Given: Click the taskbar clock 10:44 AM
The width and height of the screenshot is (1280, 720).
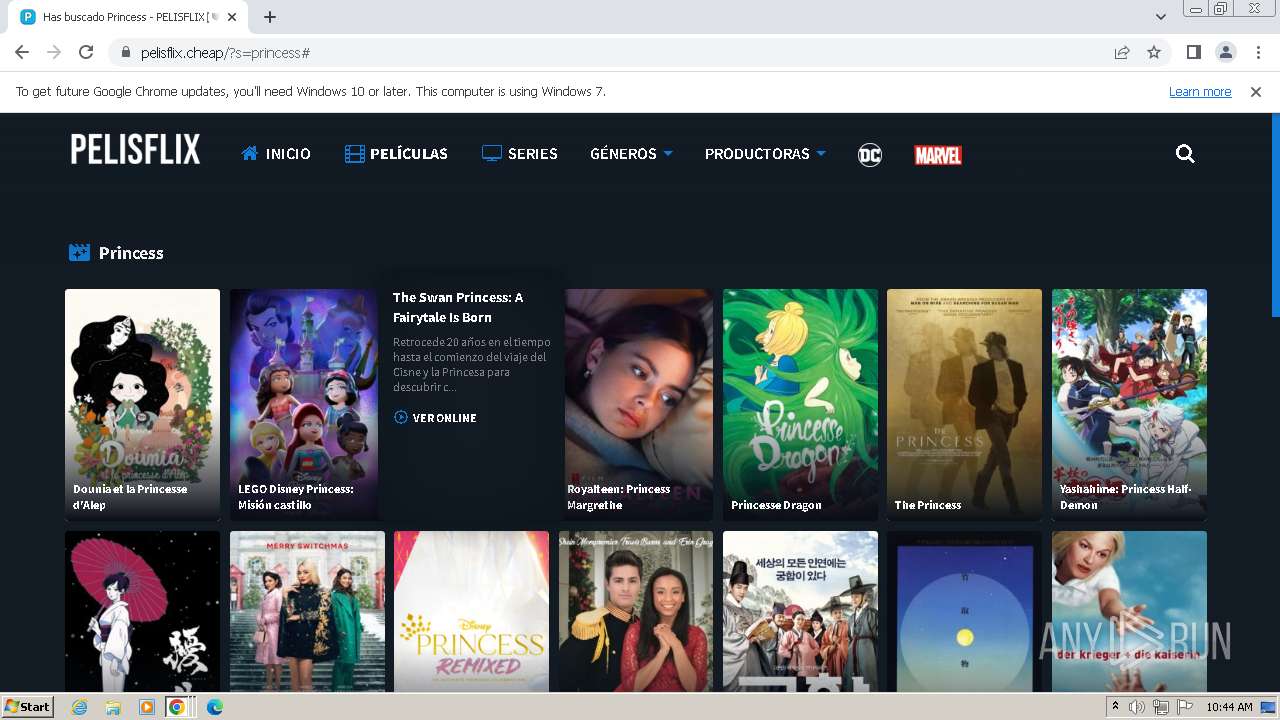Looking at the screenshot, I should click(x=1229, y=707).
